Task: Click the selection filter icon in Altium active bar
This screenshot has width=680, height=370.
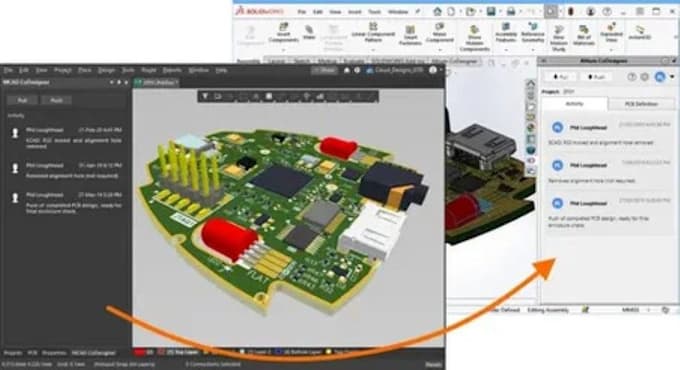Action: 205,96
